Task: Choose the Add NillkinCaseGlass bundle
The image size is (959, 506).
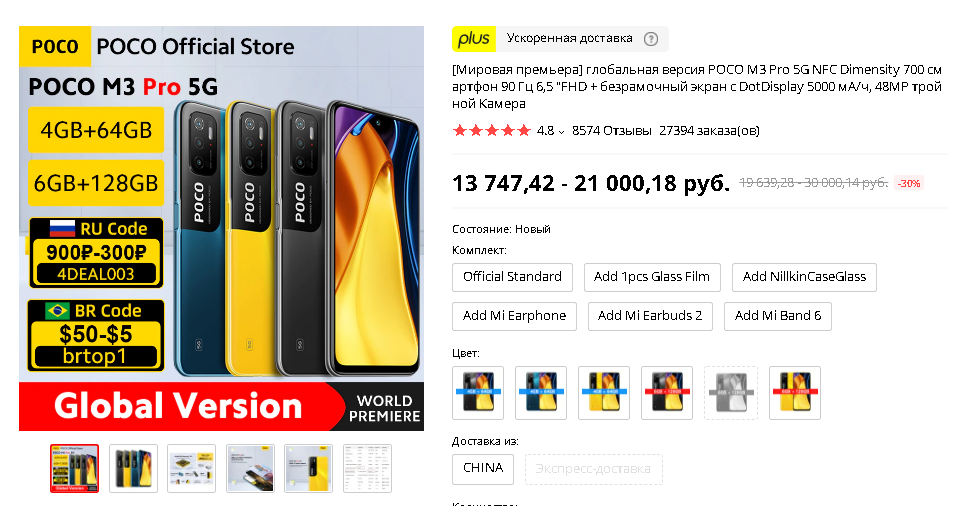Action: tap(804, 277)
